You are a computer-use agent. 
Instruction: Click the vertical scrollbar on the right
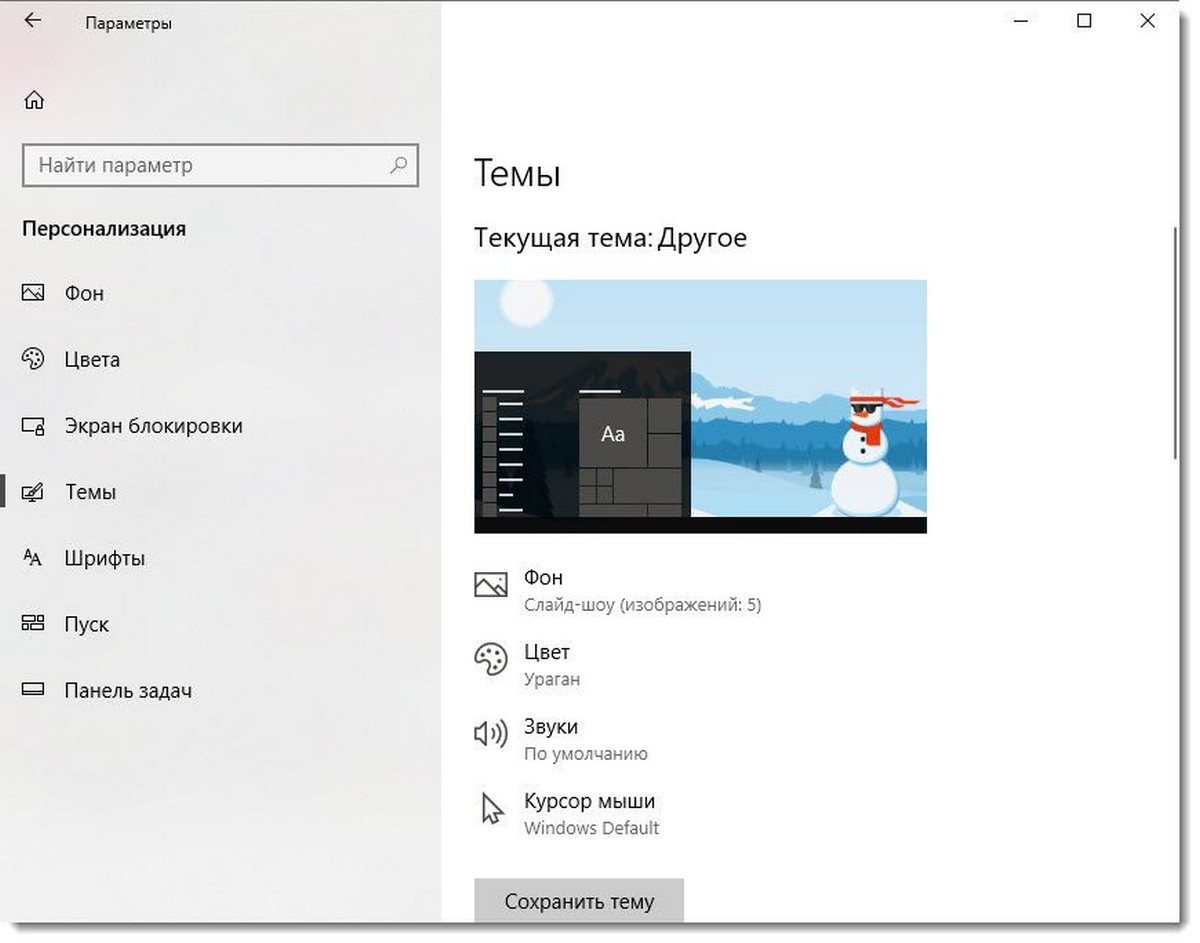[x=1177, y=343]
